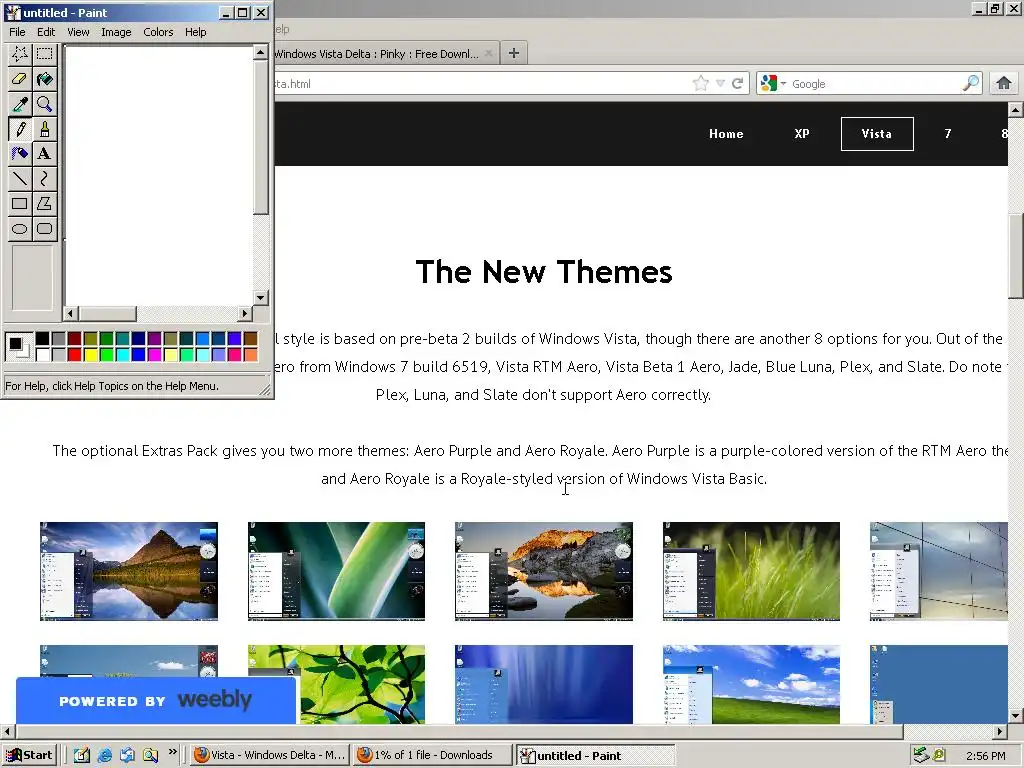Pick magenta in the Paint palette
Image resolution: width=1024 pixels, height=768 pixels.
coord(154,355)
